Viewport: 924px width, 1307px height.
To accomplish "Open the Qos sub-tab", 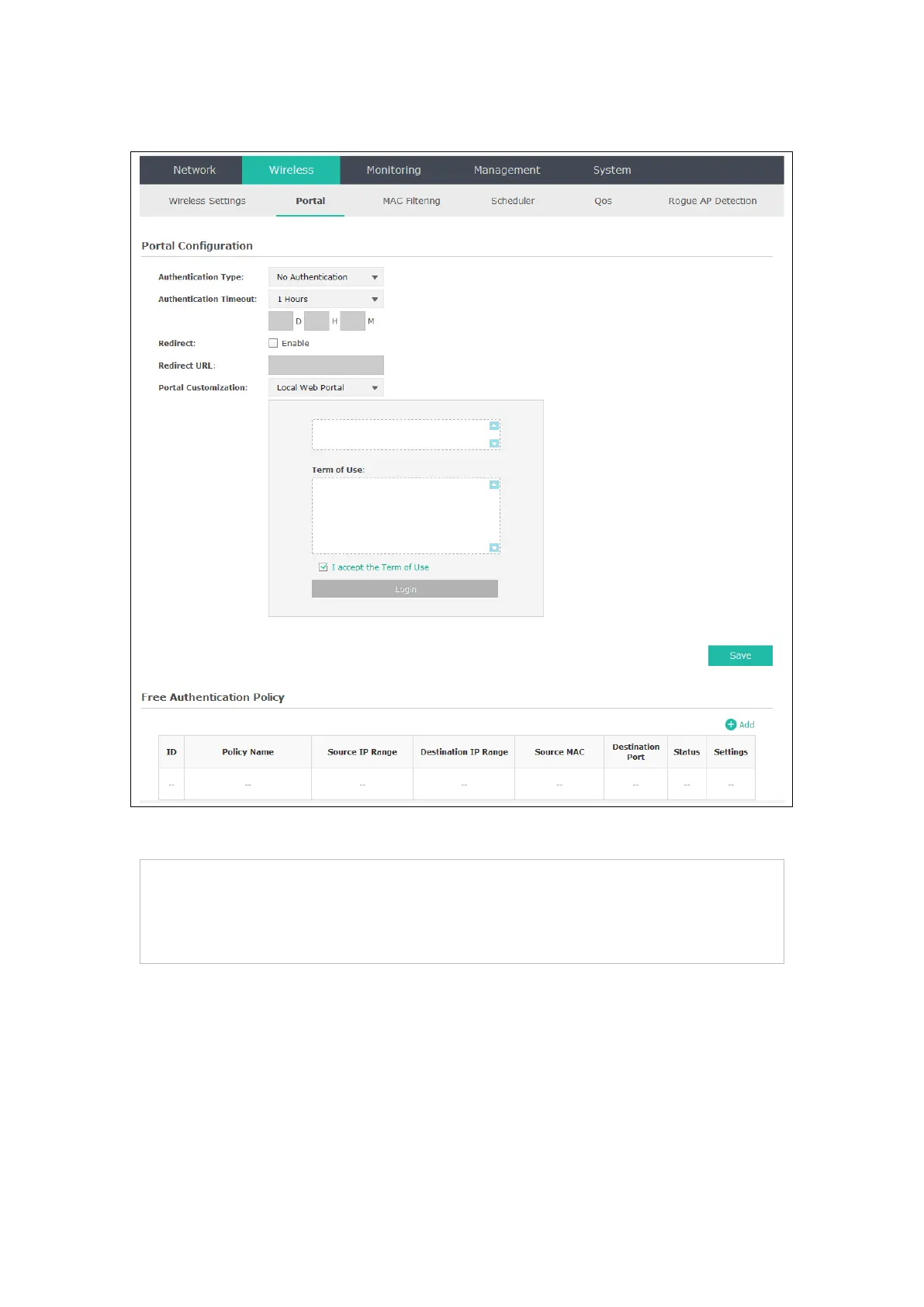I will tap(603, 201).
